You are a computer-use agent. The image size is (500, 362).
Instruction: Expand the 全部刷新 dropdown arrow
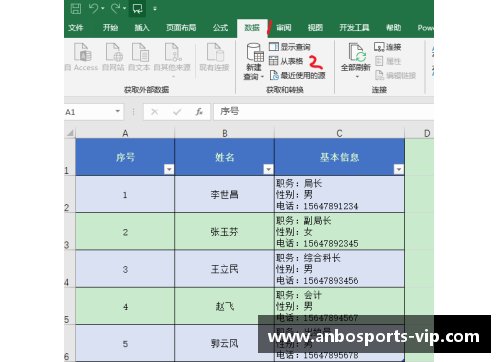357,77
